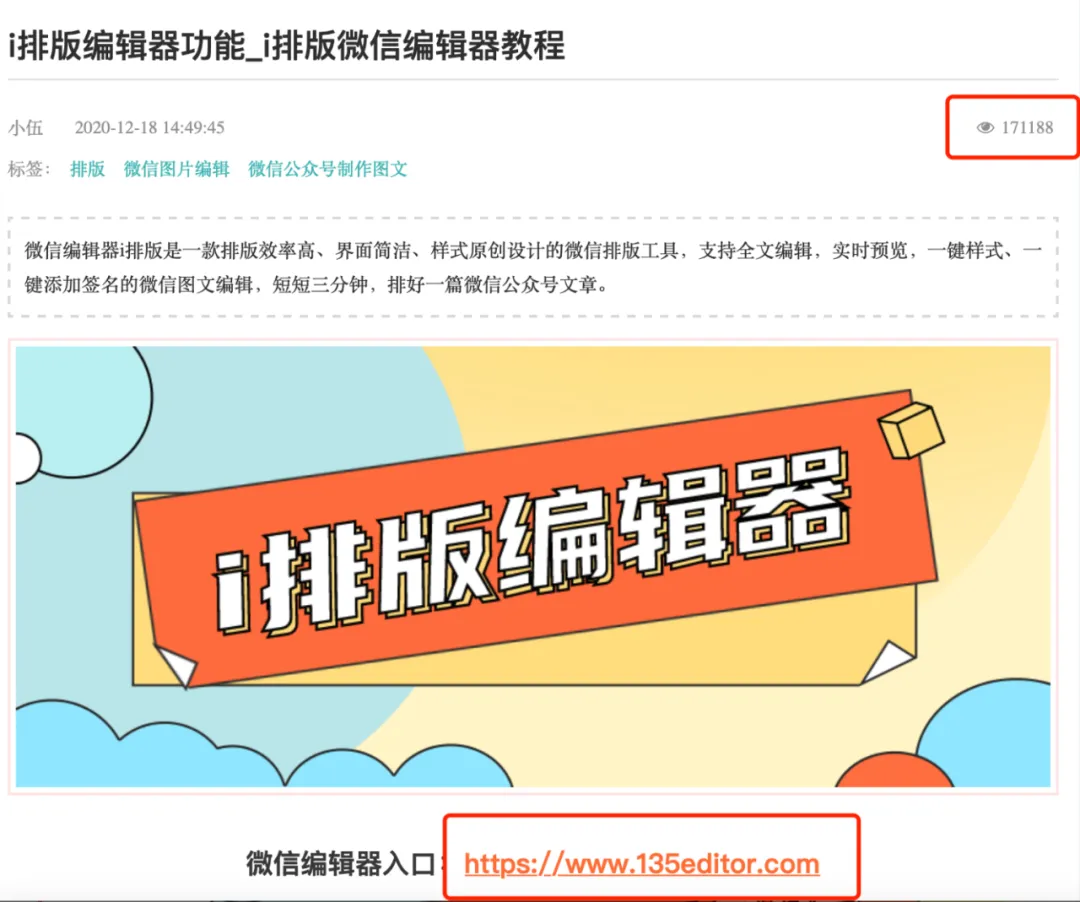Click the publish date 2020-12-18 14:49:45

pos(149,127)
